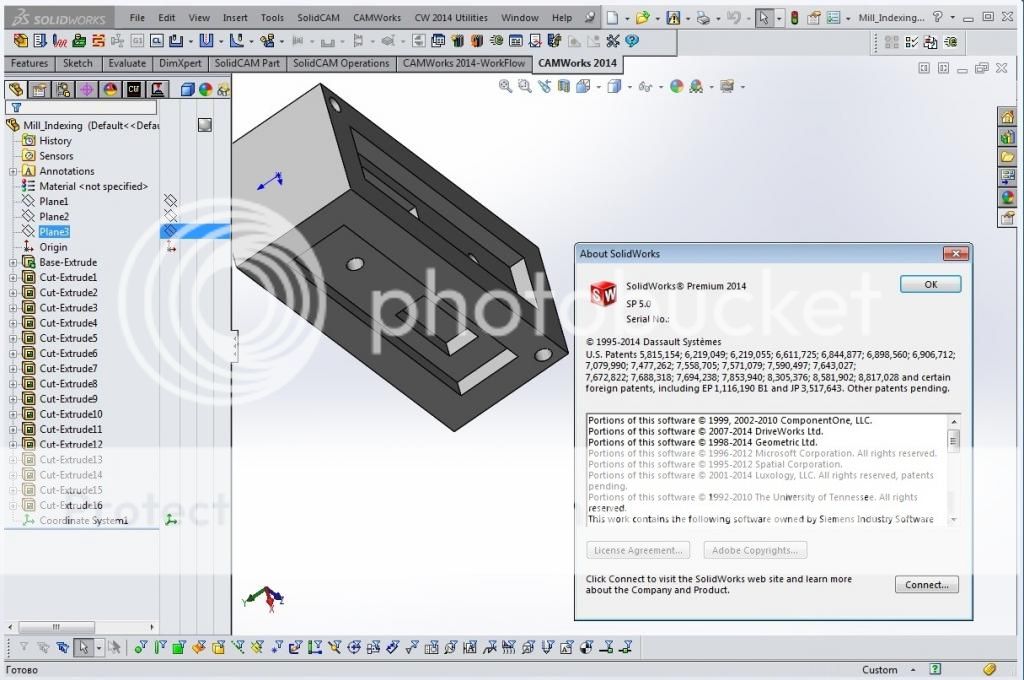Screen dimensions: 1024x680
Task: Click the New document icon
Action: coord(612,18)
